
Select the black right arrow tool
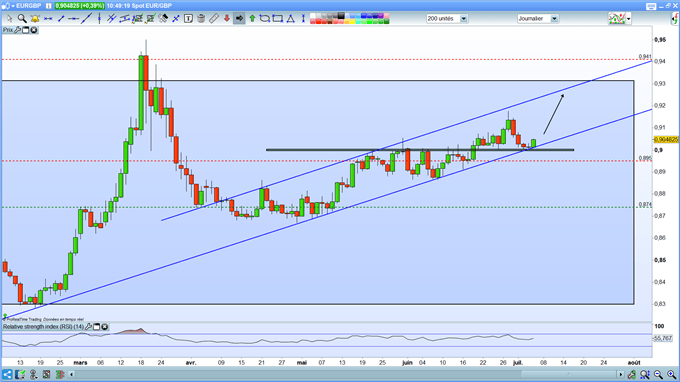(x=239, y=18)
